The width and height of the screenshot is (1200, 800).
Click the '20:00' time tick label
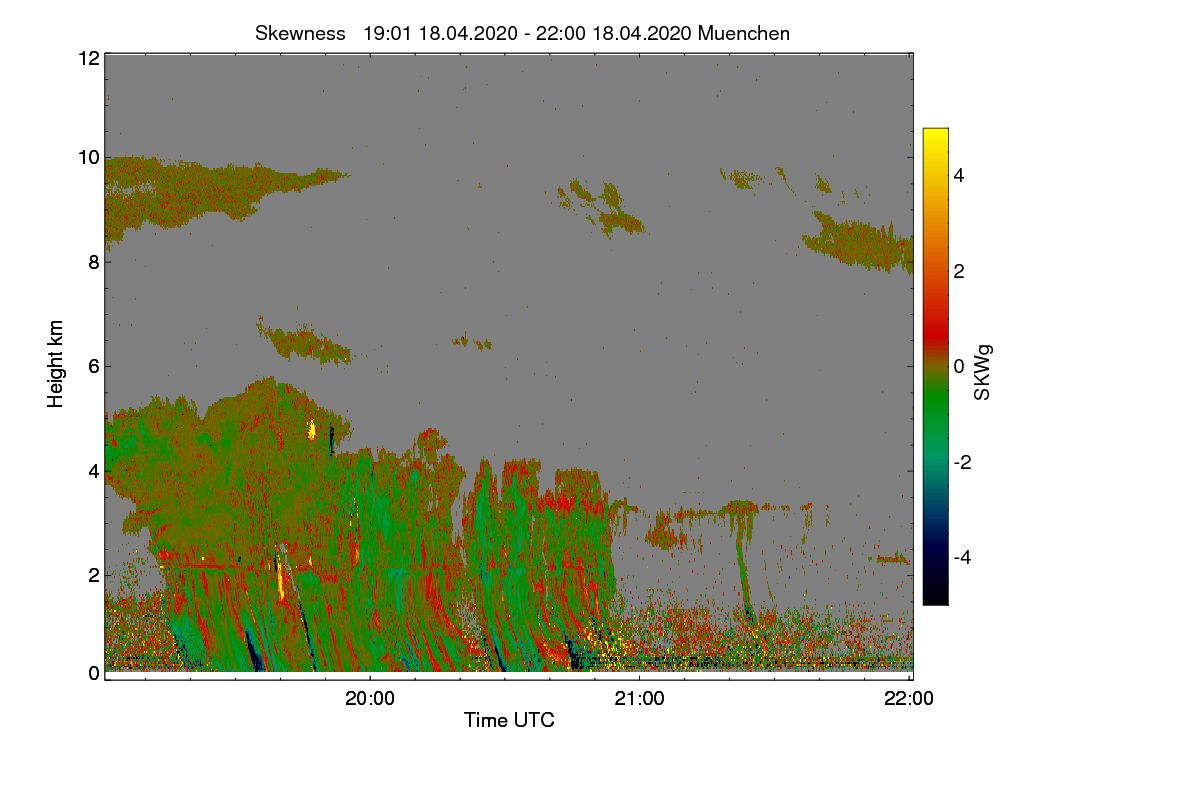coord(370,700)
